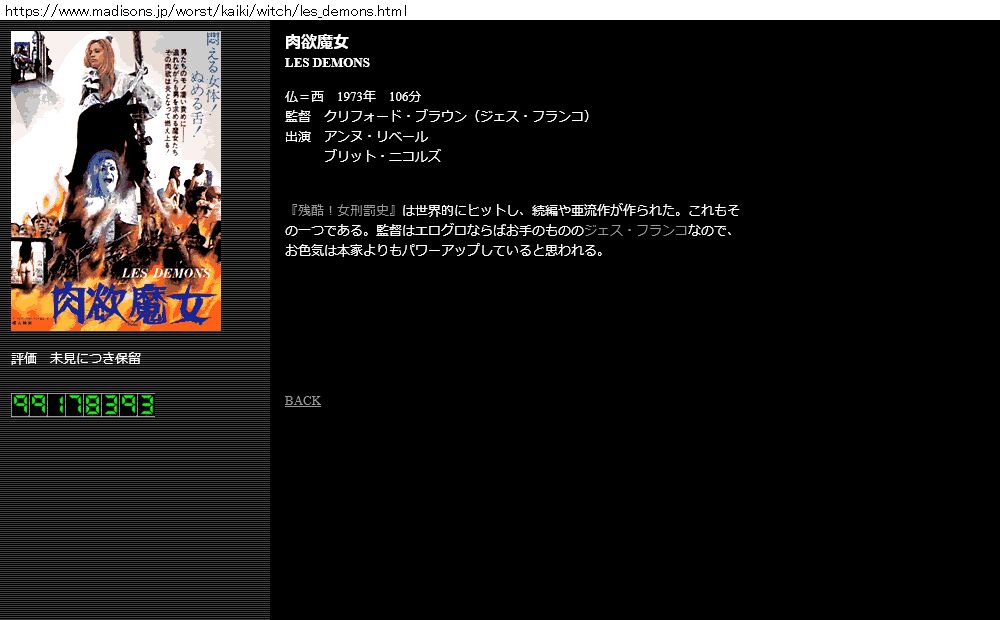Screen dimensions: 1000x620
Task: Click the 出演 label
Action: (297, 136)
